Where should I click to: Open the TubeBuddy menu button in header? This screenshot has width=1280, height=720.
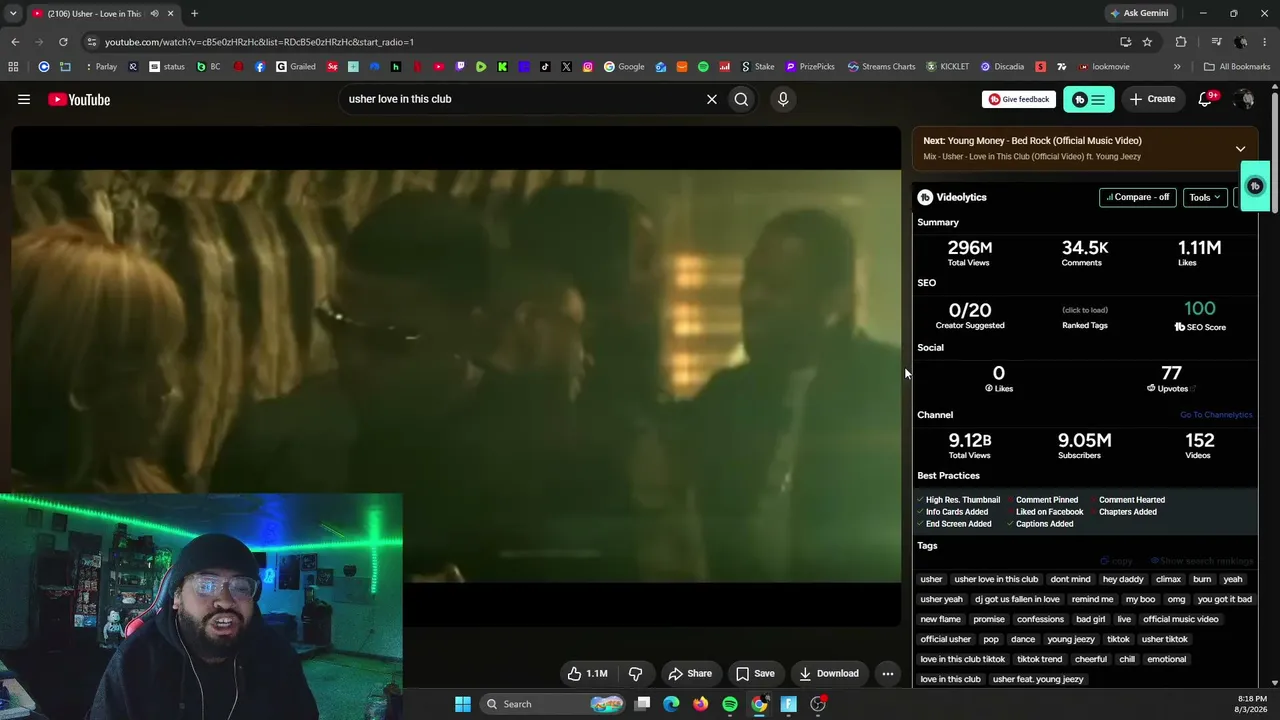pyautogui.click(x=1089, y=99)
